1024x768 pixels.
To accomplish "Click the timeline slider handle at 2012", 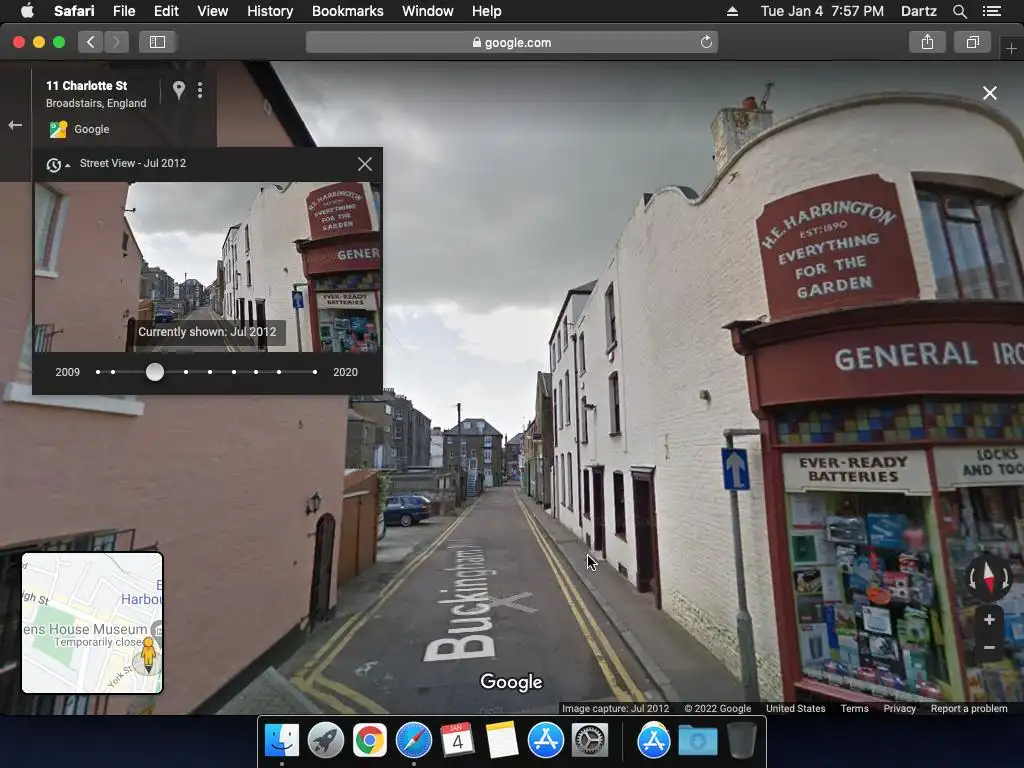I will point(155,372).
